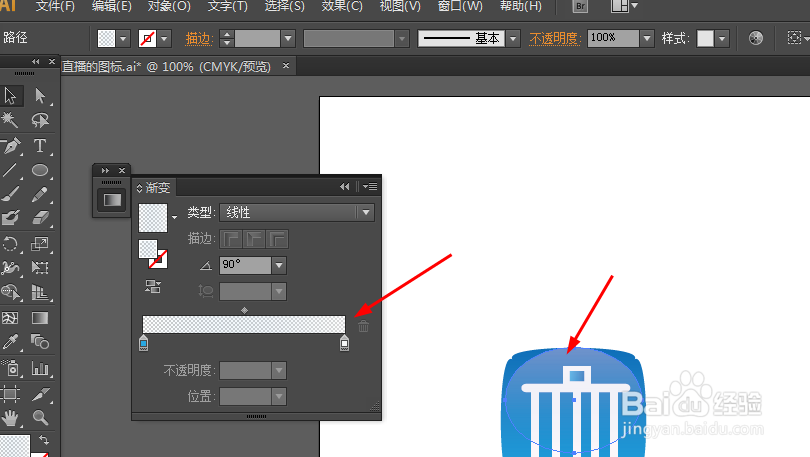810x457 pixels.
Task: Open the gradient swatch preset arrow
Action: pos(174,217)
